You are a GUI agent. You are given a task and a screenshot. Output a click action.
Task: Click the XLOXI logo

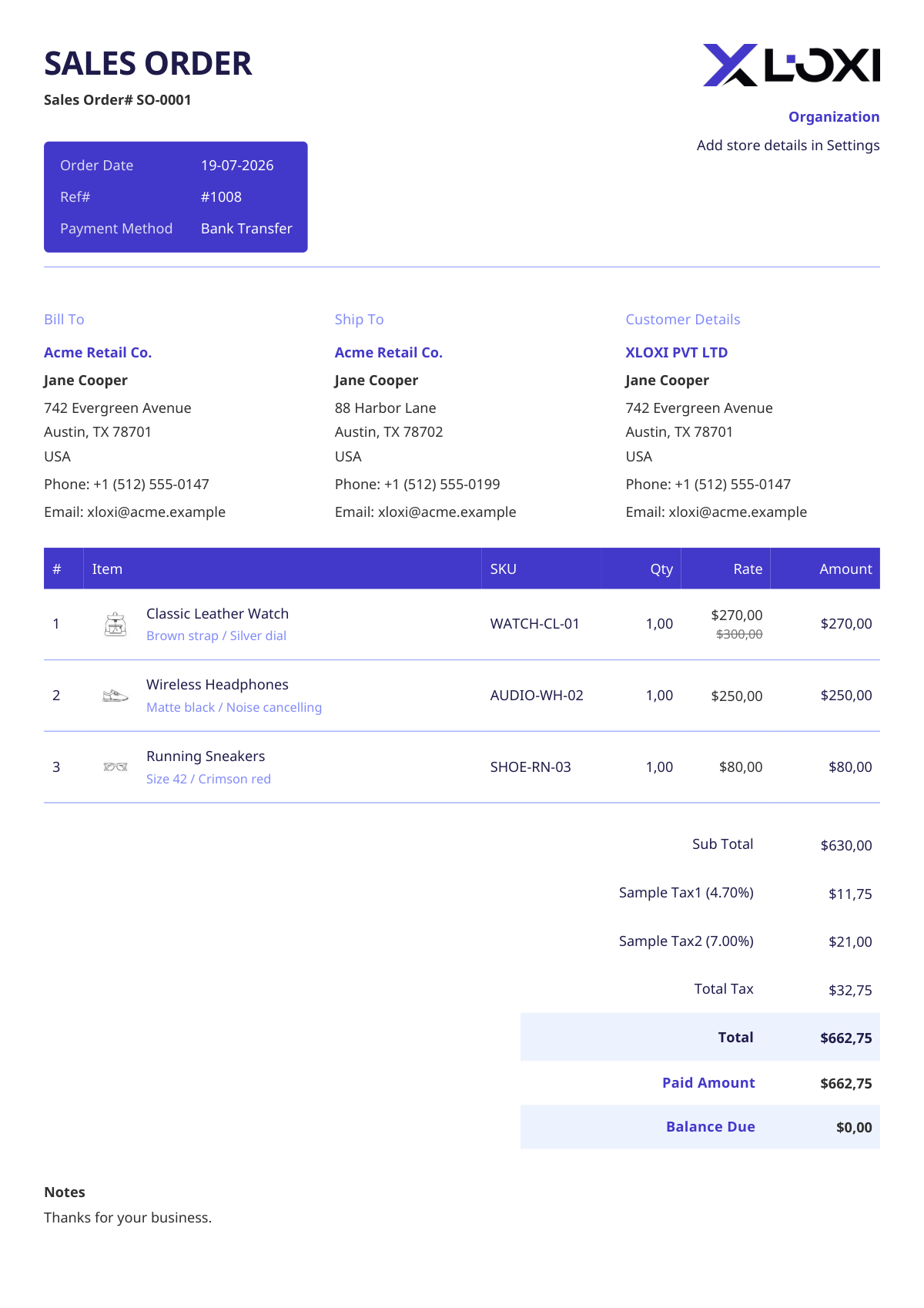(x=792, y=65)
